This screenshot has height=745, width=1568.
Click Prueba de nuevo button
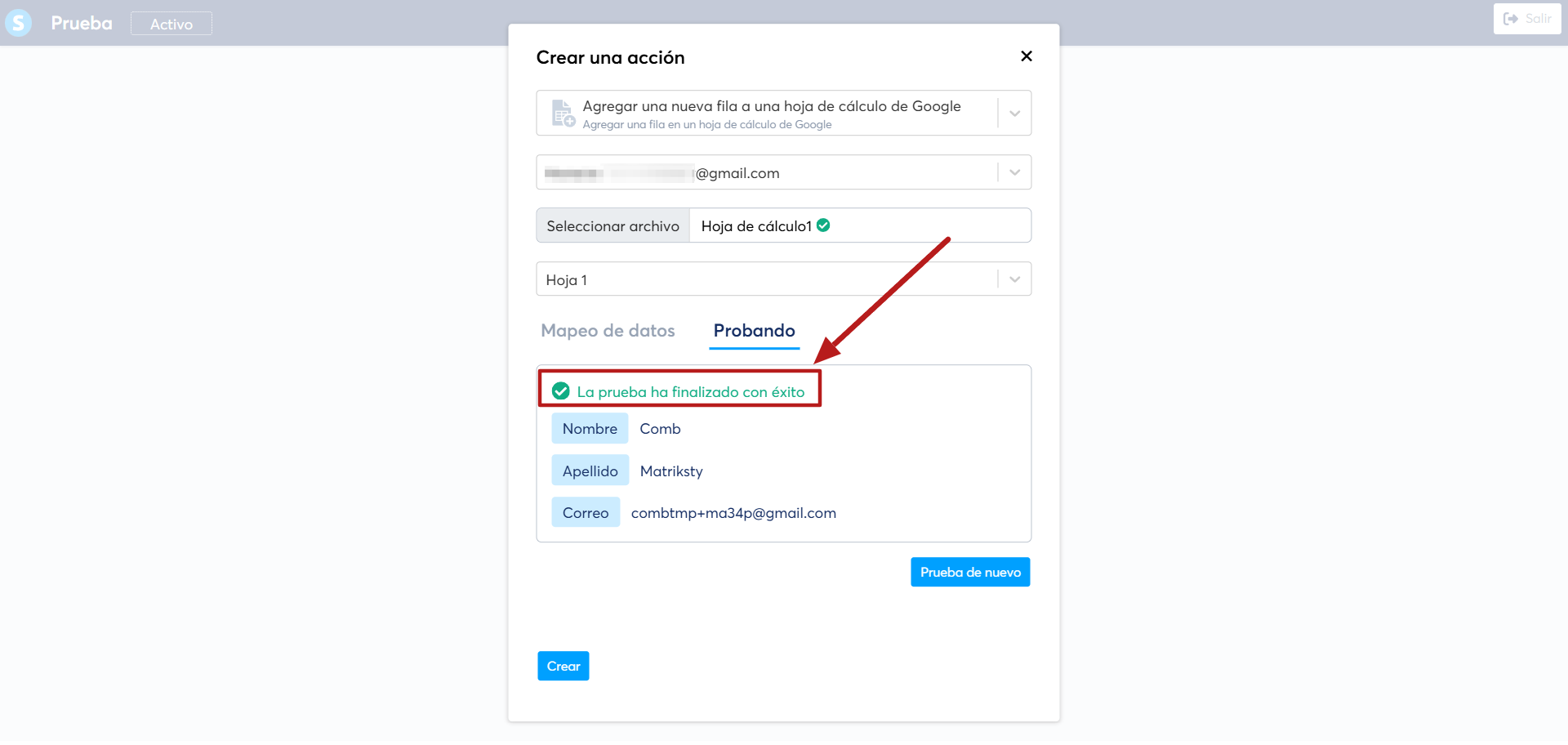point(970,572)
